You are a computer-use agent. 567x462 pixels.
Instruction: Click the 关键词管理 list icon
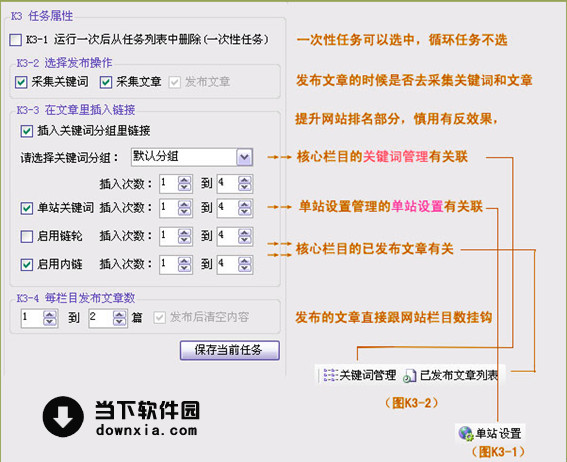point(331,375)
